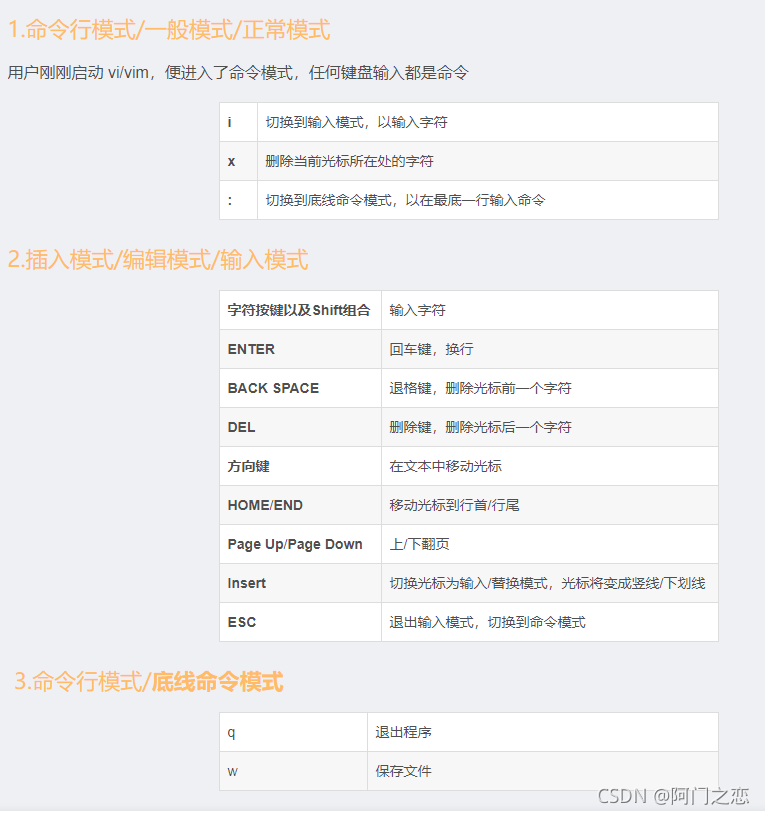Click the '输入字符' description cell
Image resolution: width=765 pixels, height=814 pixels.
coord(550,310)
